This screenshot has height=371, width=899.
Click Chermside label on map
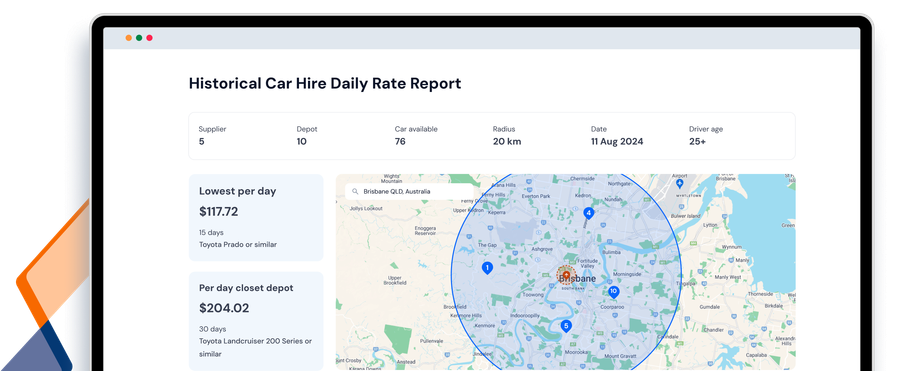583,178
